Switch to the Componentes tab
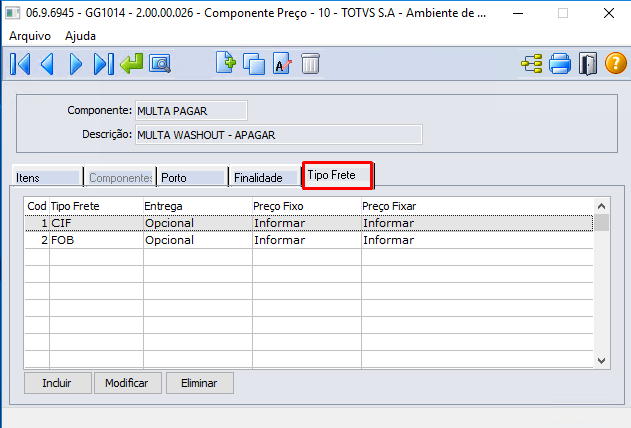Screen dimensions: 631x428 click(x=120, y=177)
